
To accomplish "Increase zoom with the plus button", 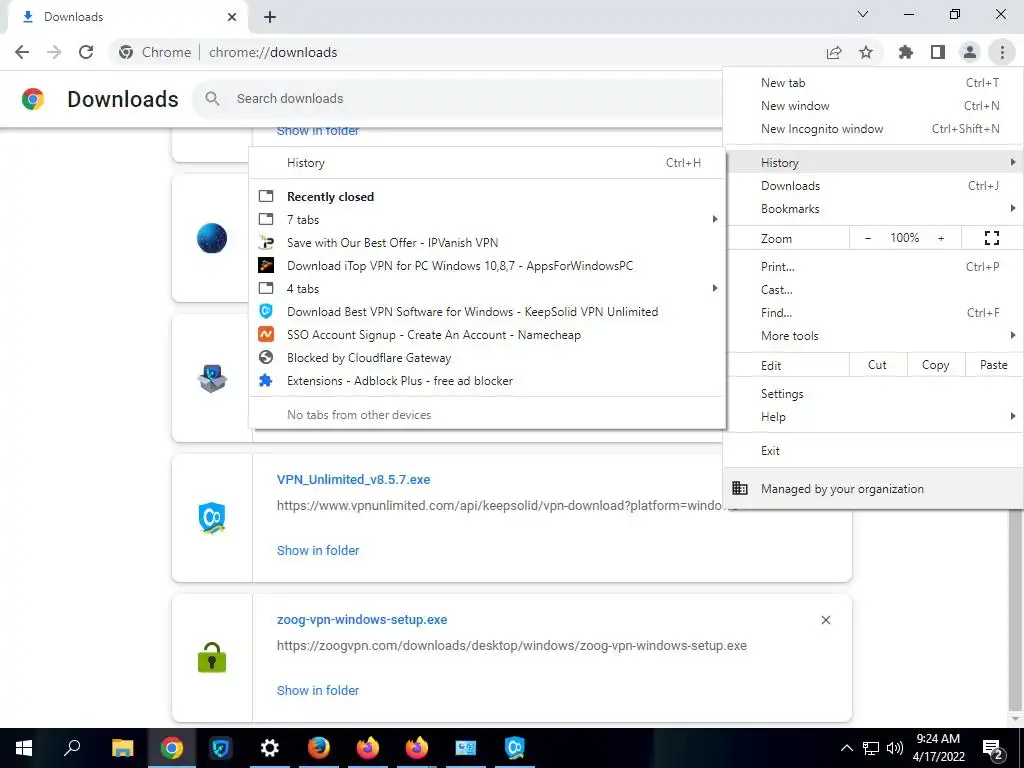I will point(941,238).
